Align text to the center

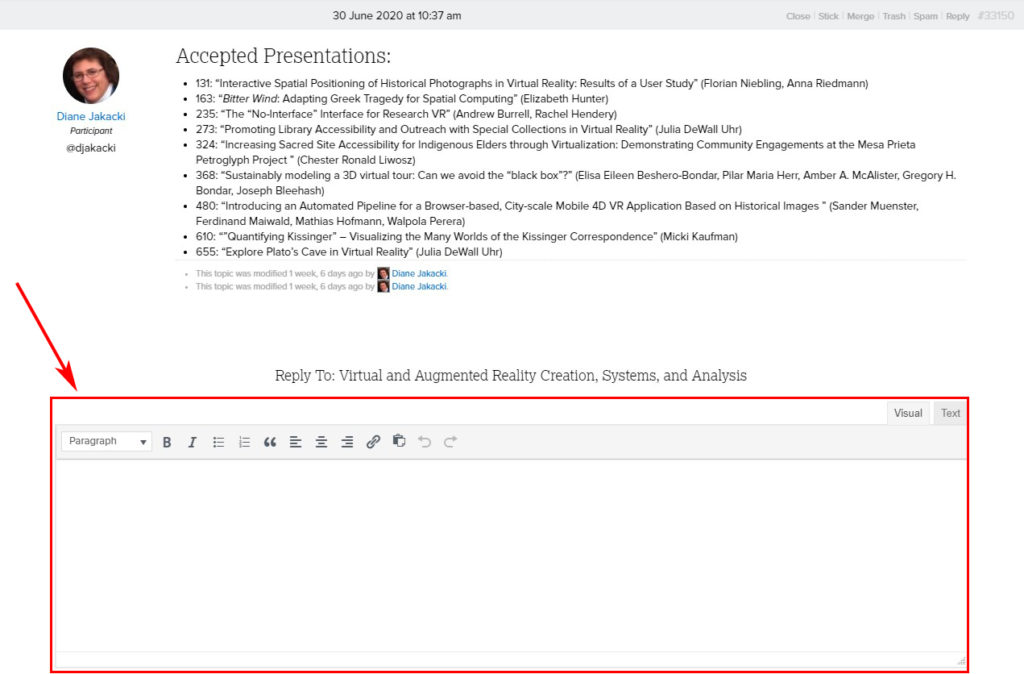click(x=321, y=441)
